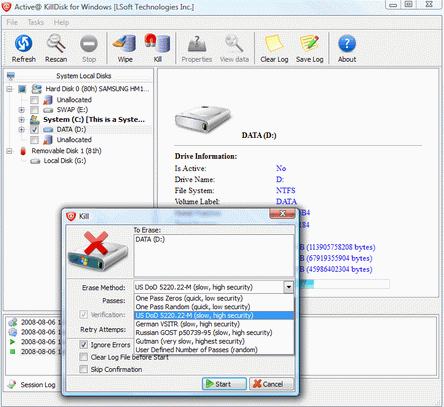Image resolution: width=444 pixels, height=407 pixels.
Task: Choose One Pass Random erase method
Action: click(214, 307)
